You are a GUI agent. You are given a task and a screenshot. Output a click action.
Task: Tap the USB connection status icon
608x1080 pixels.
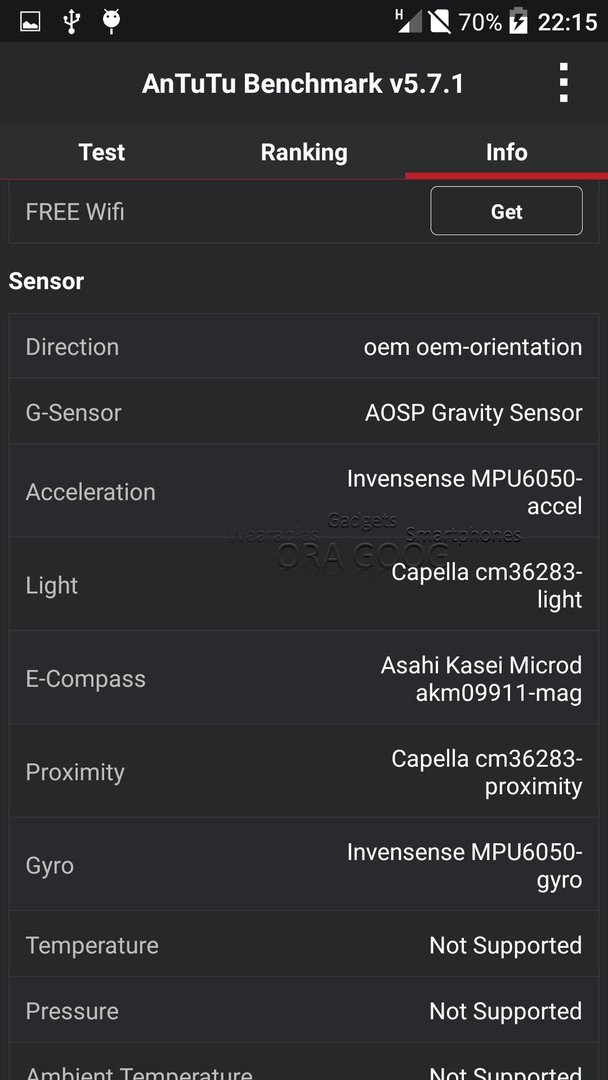point(70,21)
